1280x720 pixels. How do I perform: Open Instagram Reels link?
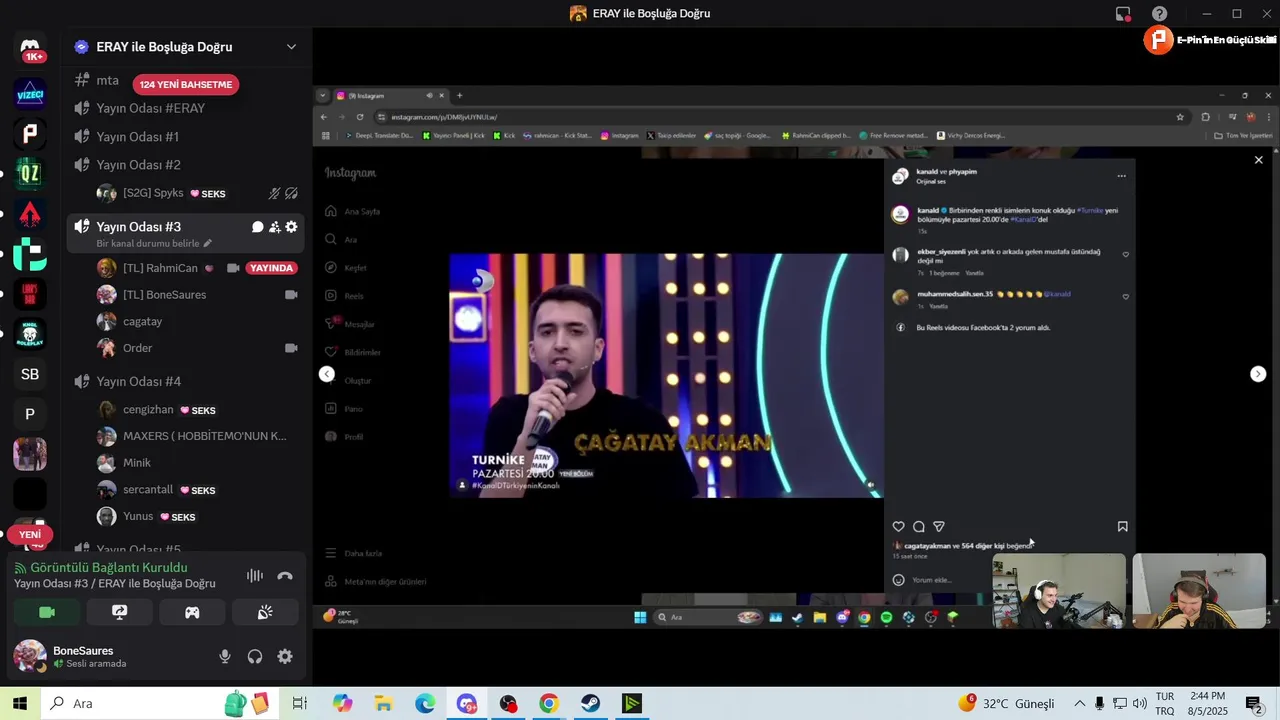(x=344, y=296)
